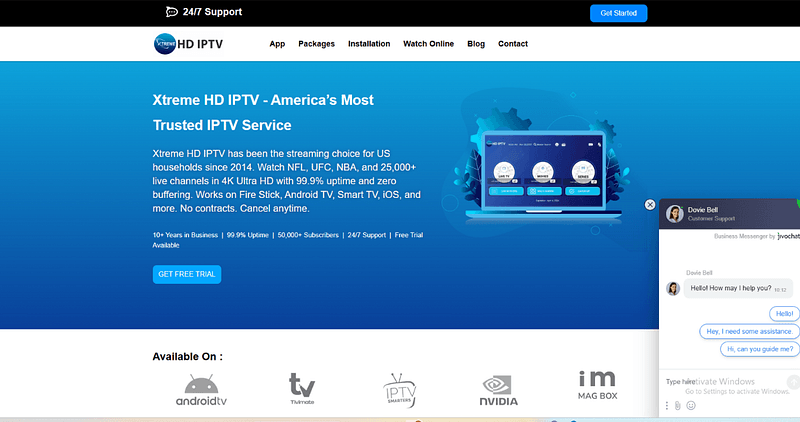
Task: Click the "Dovie Bell" name in chat header
Action: (703, 210)
